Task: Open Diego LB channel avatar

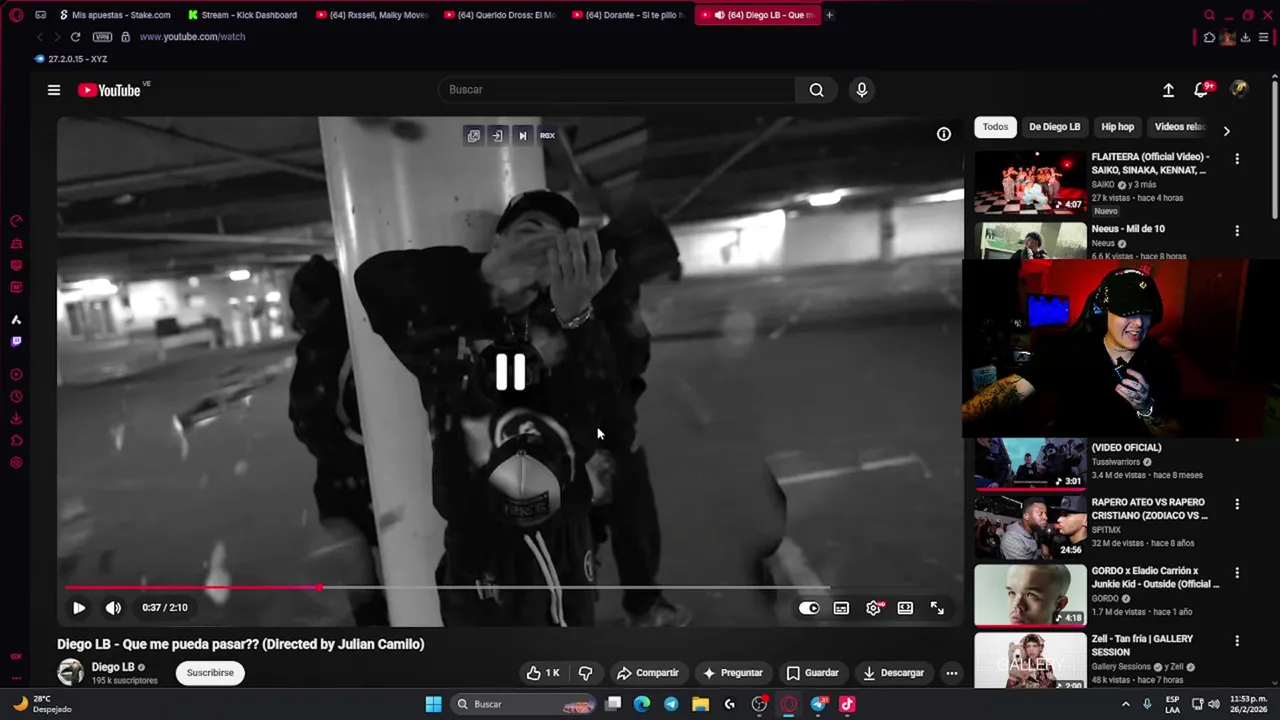Action: (70, 672)
